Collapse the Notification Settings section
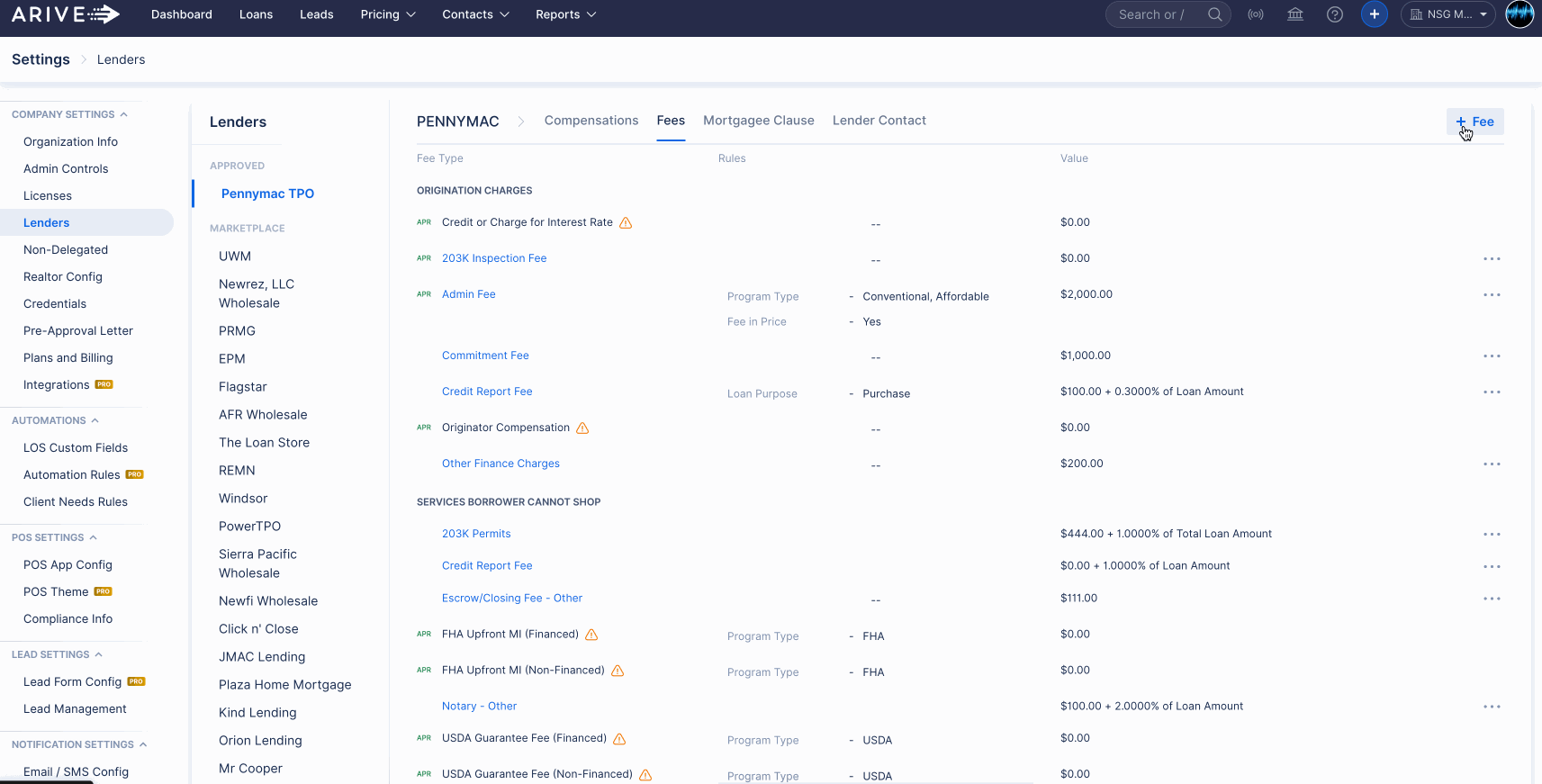Viewport: 1542px width, 784px height. pos(79,744)
